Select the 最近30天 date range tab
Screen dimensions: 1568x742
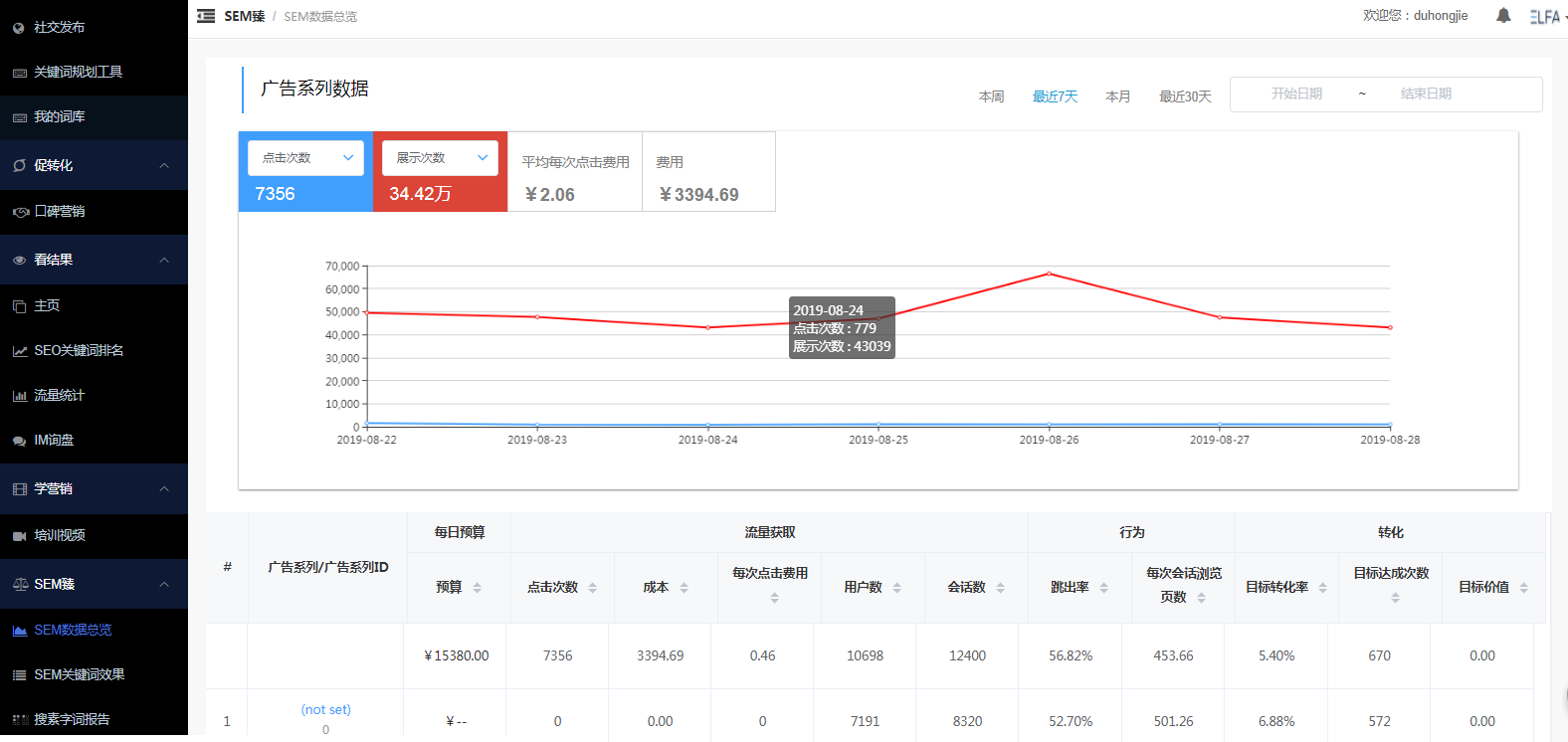[x=1185, y=96]
